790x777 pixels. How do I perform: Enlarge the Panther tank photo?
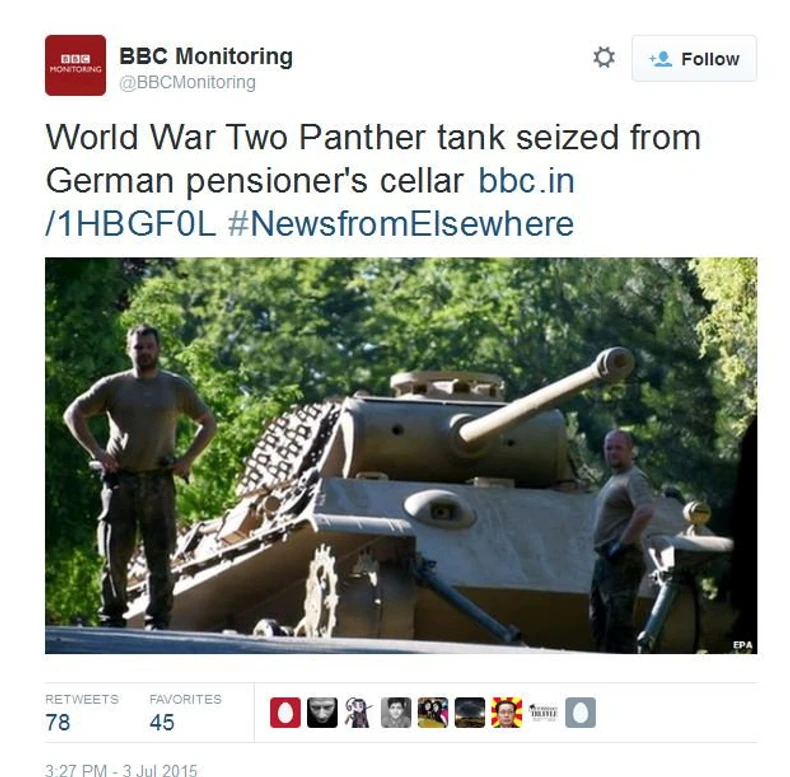coord(401,456)
